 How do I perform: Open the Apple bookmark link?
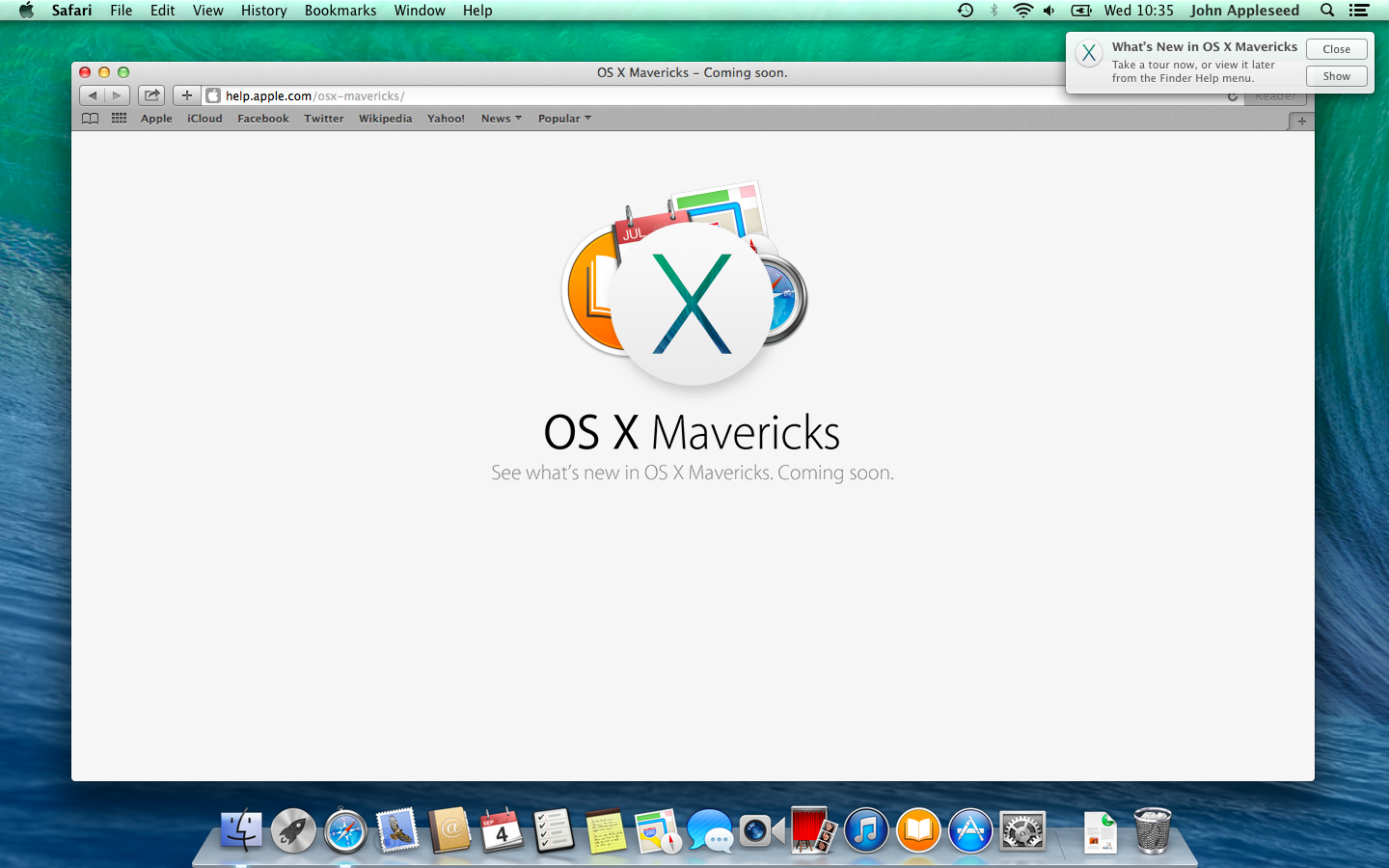(x=156, y=119)
